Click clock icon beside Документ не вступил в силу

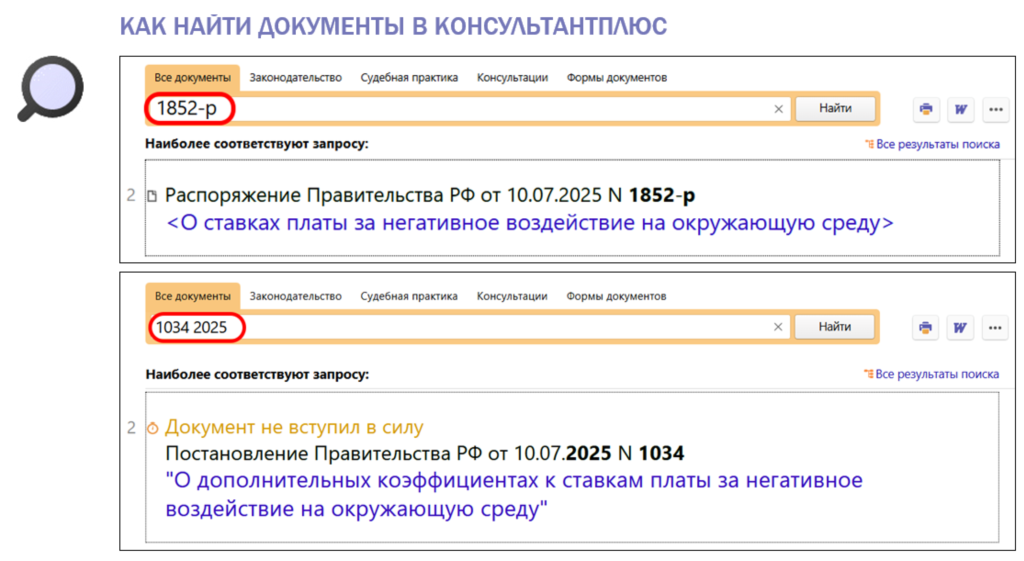coord(152,428)
